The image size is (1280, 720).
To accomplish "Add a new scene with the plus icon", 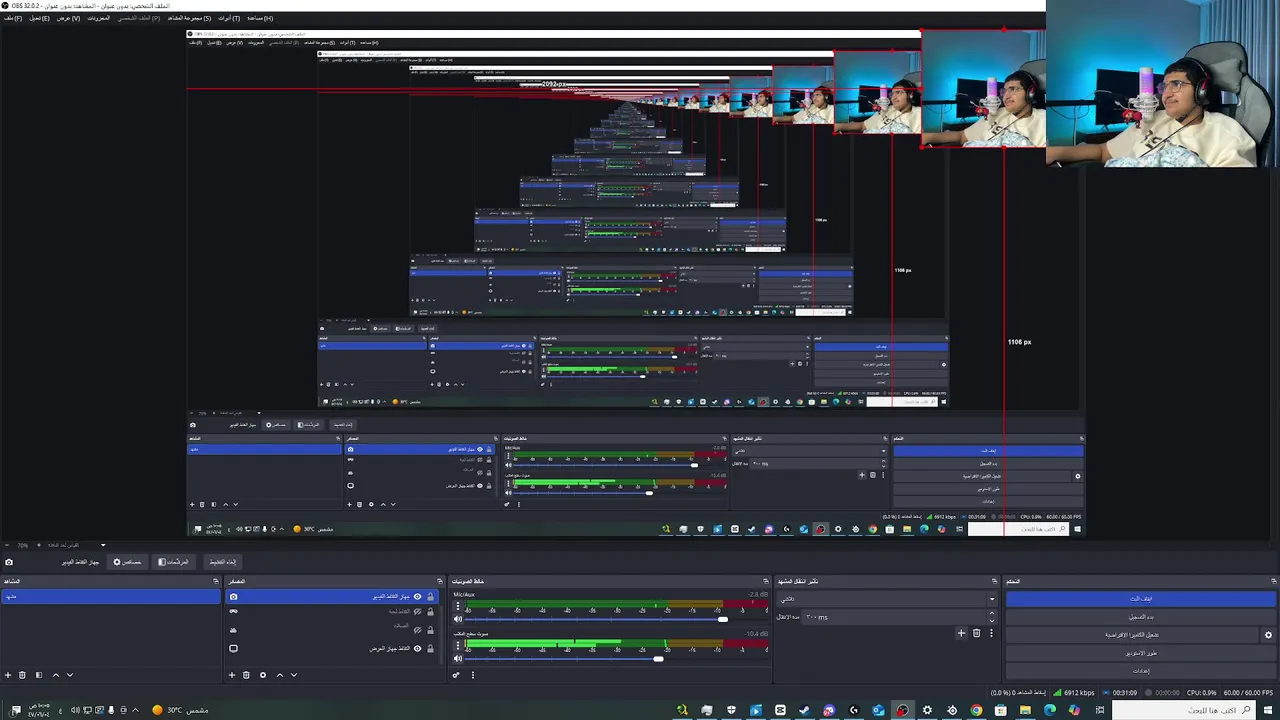I will pyautogui.click(x=8, y=675).
